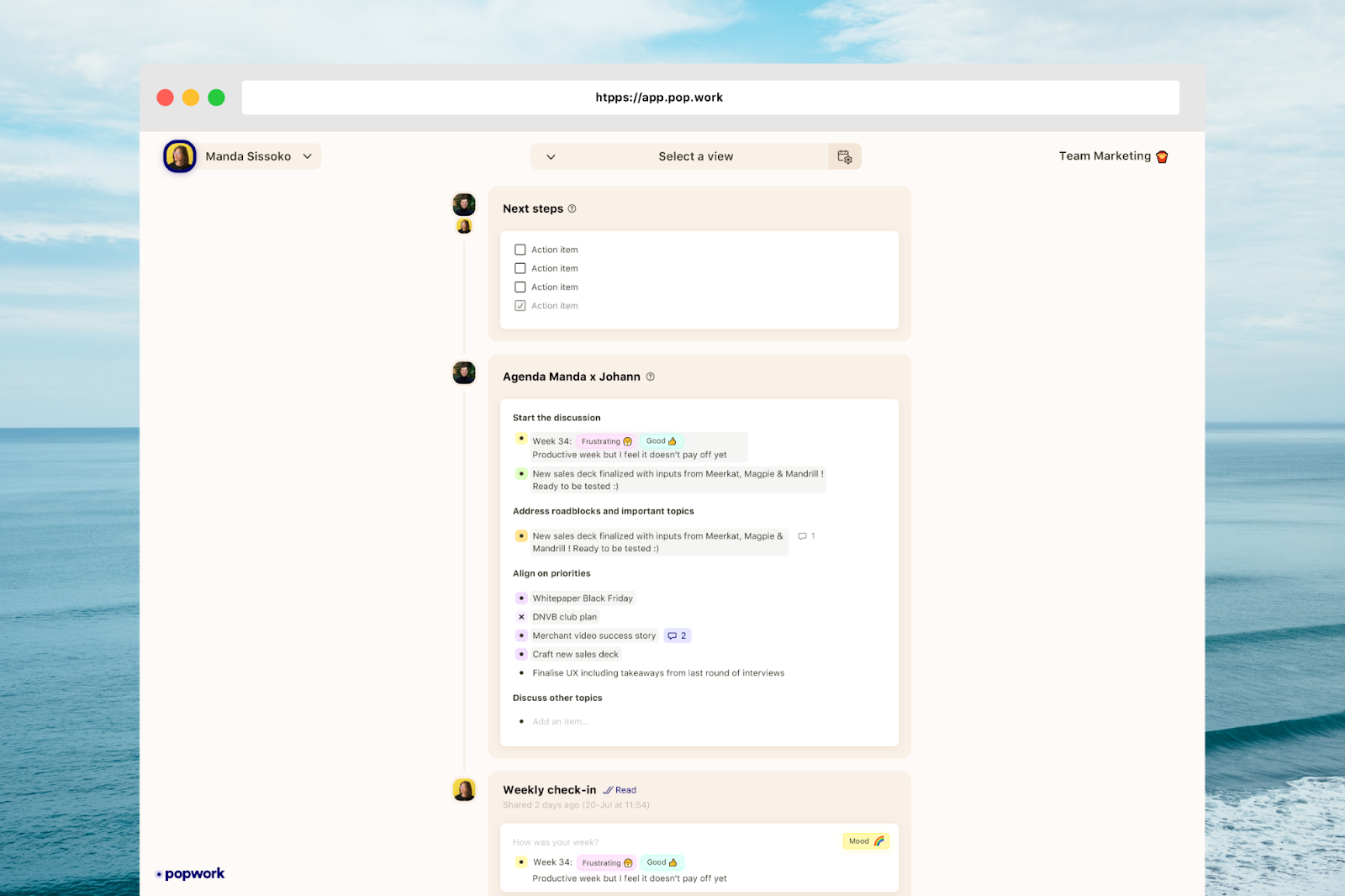Click the Frustrating mood tag on Week 34
Screen dimensions: 1345x896
tap(605, 440)
